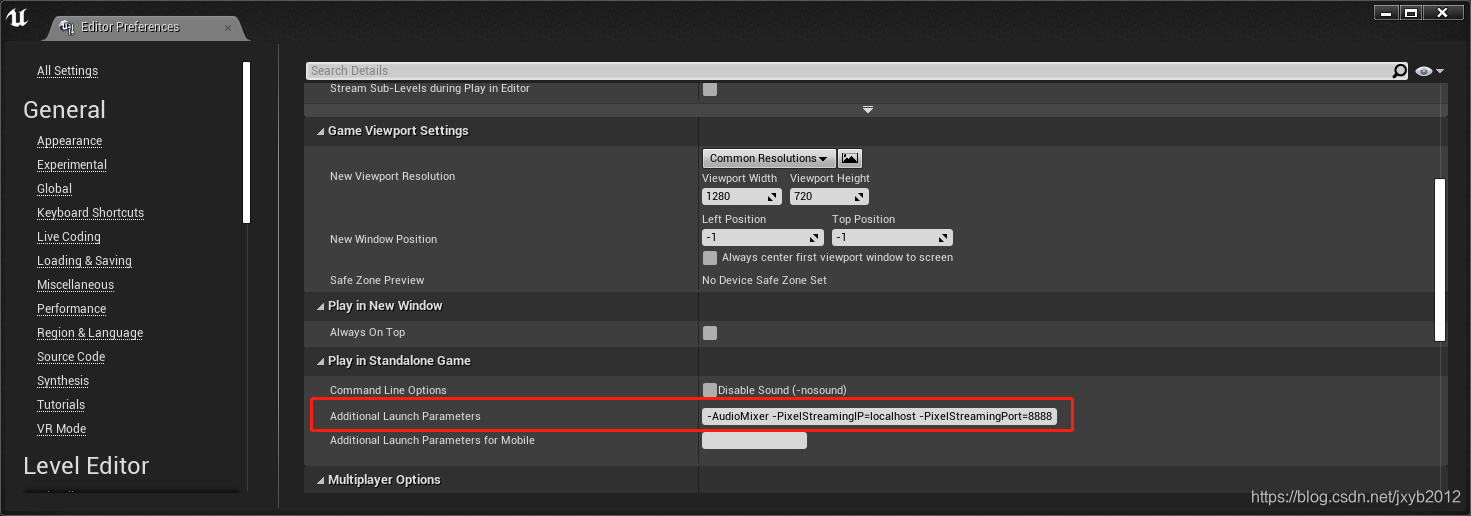Open the Miscellaneous settings
The height and width of the screenshot is (516, 1471).
pos(75,285)
